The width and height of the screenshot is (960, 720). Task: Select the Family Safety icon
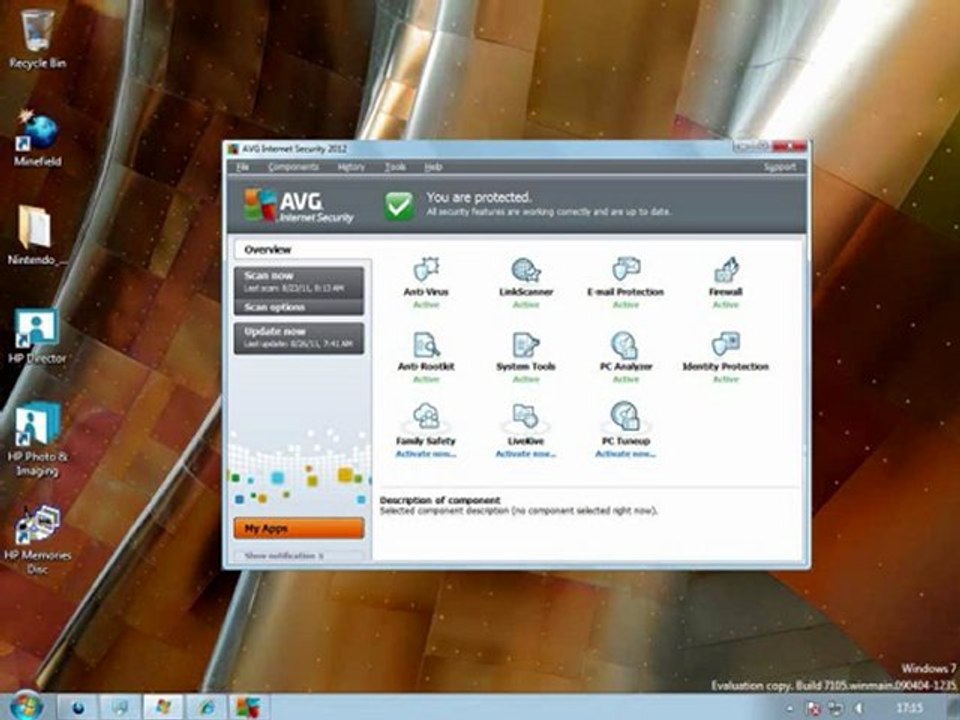click(426, 417)
